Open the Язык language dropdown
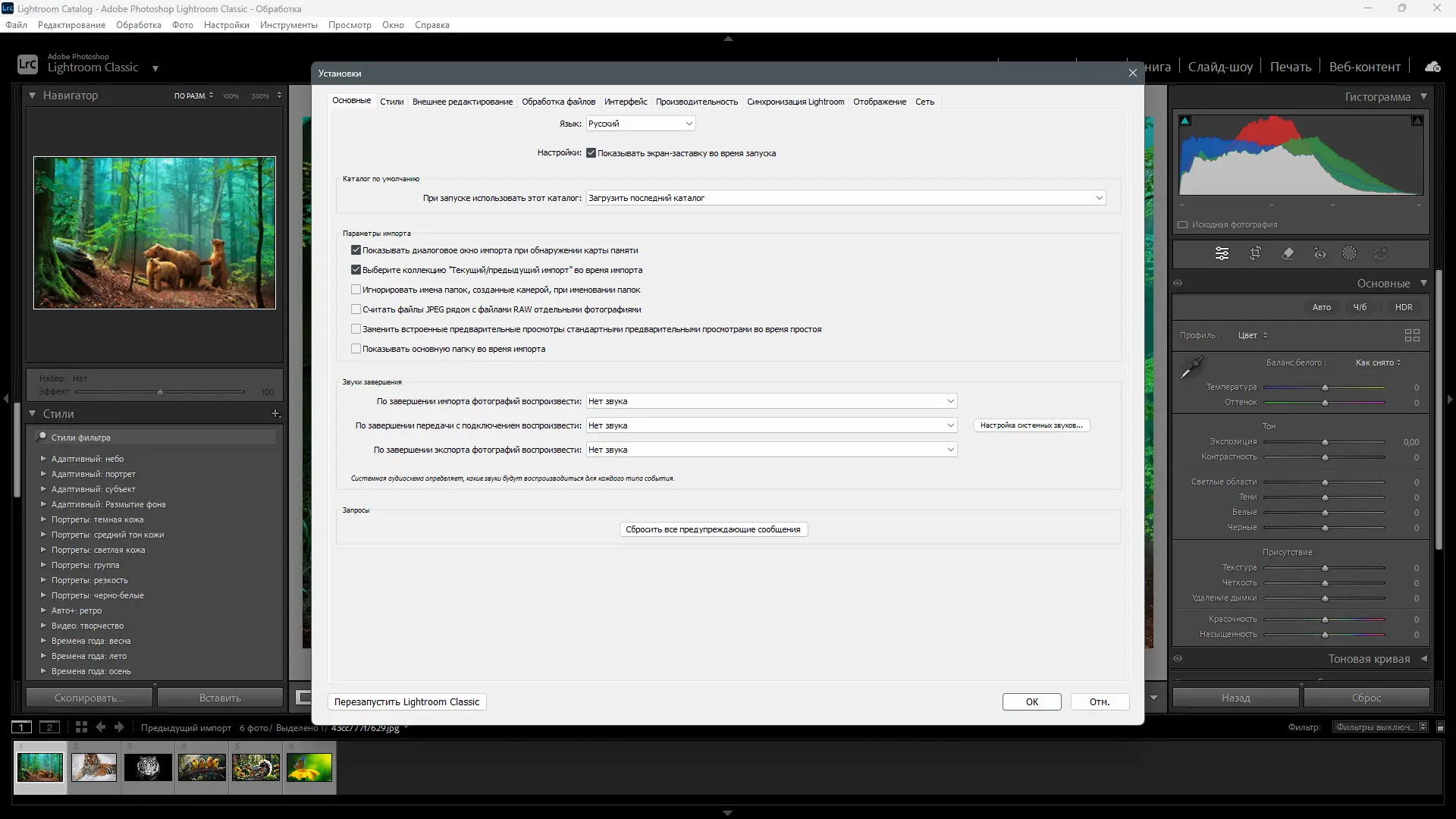 click(641, 124)
